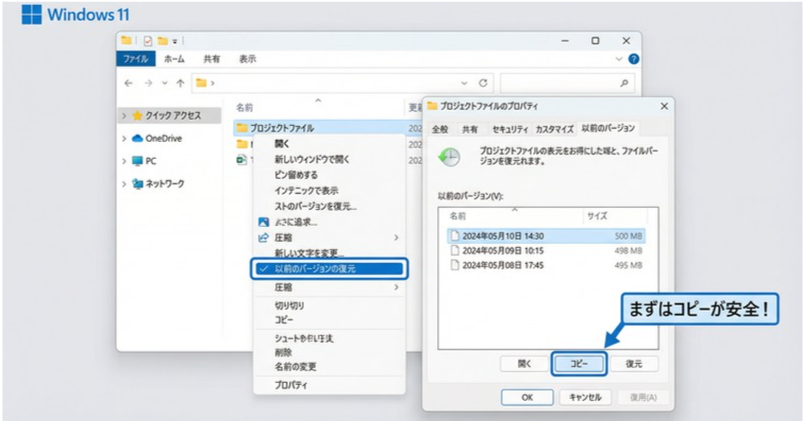Viewport: 804px width, 421px height.
Task: Click the up-directory arrow icon
Action: coord(180,83)
